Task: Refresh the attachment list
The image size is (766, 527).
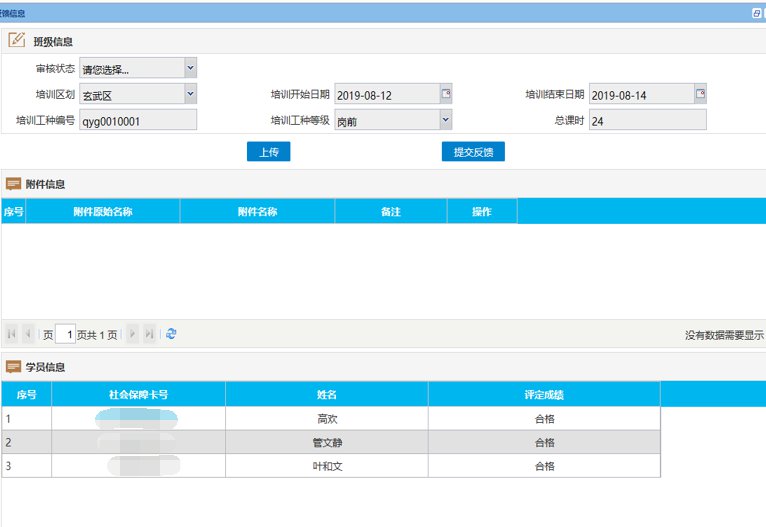Action: pos(171,334)
